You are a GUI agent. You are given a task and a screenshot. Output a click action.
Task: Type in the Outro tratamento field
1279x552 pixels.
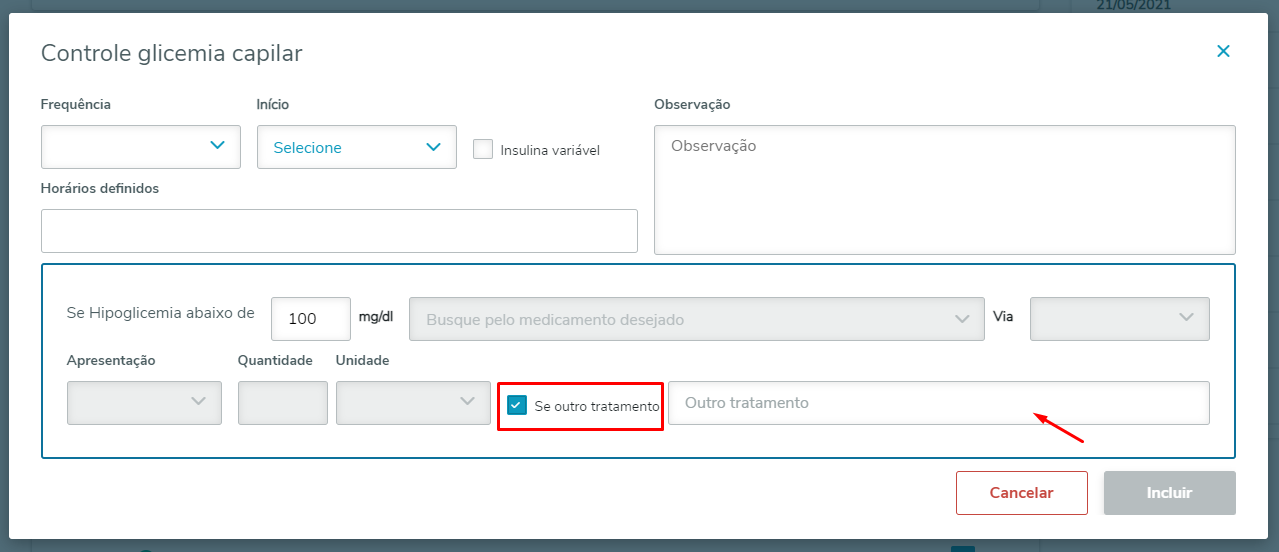coord(938,403)
